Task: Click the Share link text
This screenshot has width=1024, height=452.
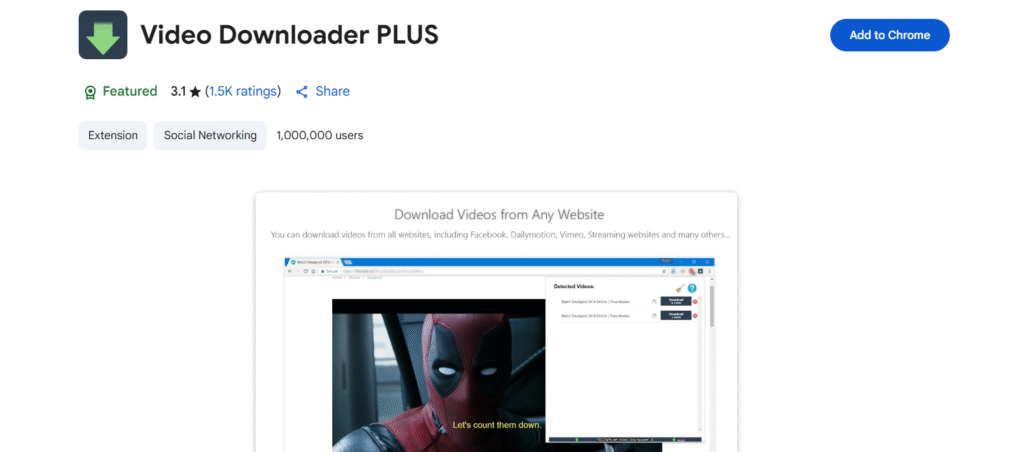Action: [x=332, y=91]
